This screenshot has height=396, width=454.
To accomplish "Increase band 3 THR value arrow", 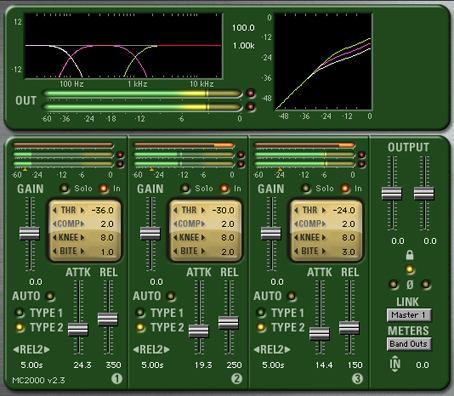I will coord(323,210).
